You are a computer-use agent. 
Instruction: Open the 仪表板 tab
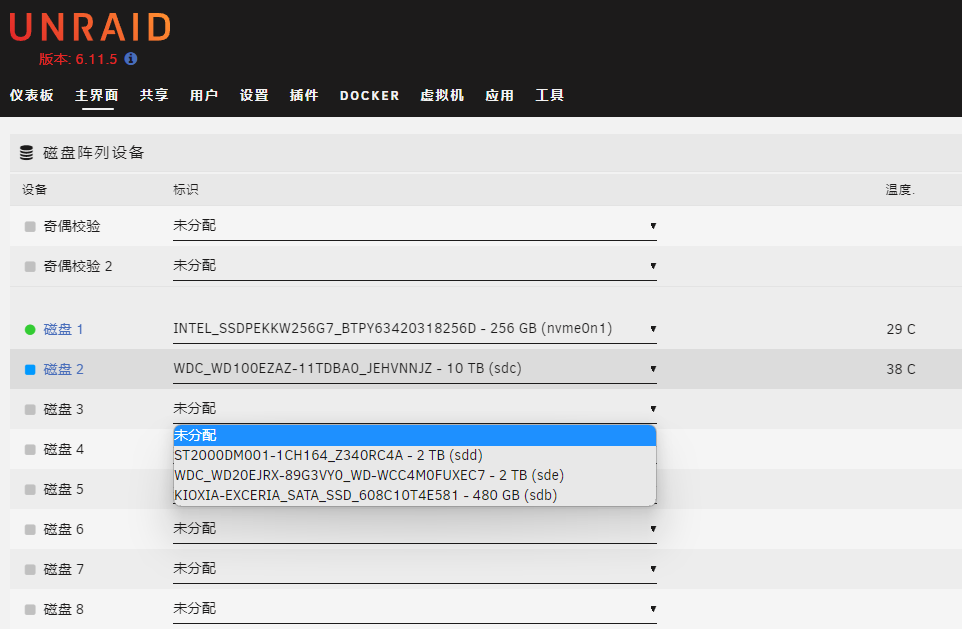(x=31, y=96)
